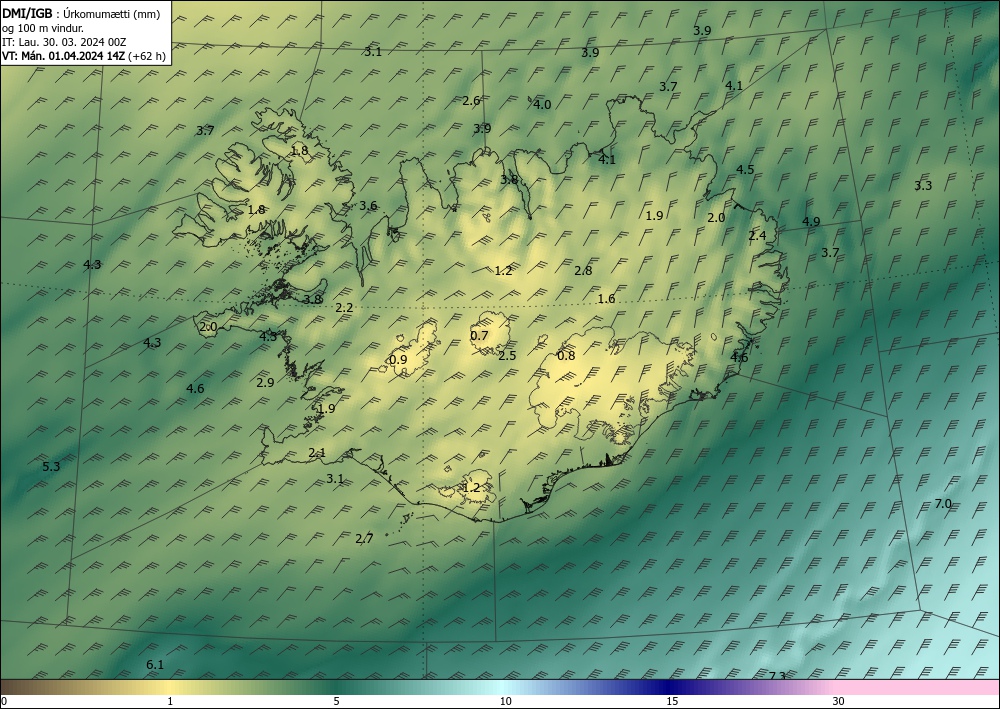The image size is (1000, 709).
Task: Click the 2.7 value on the map
Action: point(364,539)
